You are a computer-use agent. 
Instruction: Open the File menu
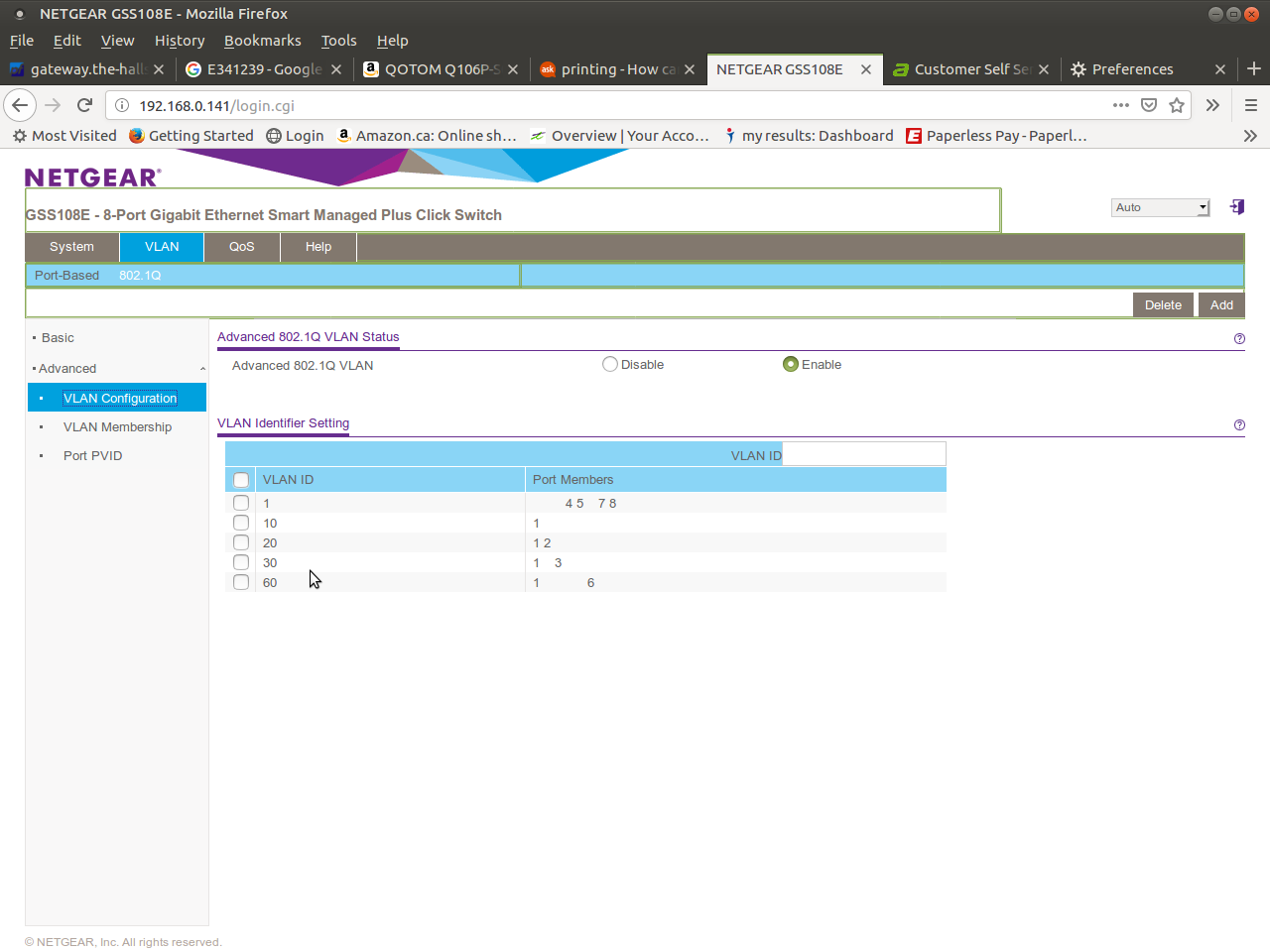pyautogui.click(x=22, y=41)
